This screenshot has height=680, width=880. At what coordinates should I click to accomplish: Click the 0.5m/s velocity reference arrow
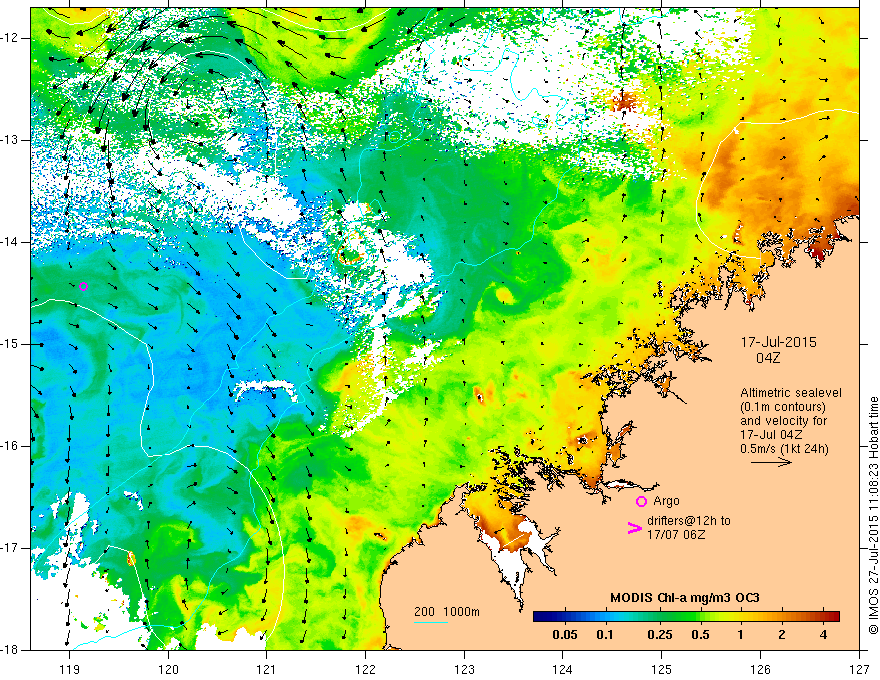click(771, 462)
